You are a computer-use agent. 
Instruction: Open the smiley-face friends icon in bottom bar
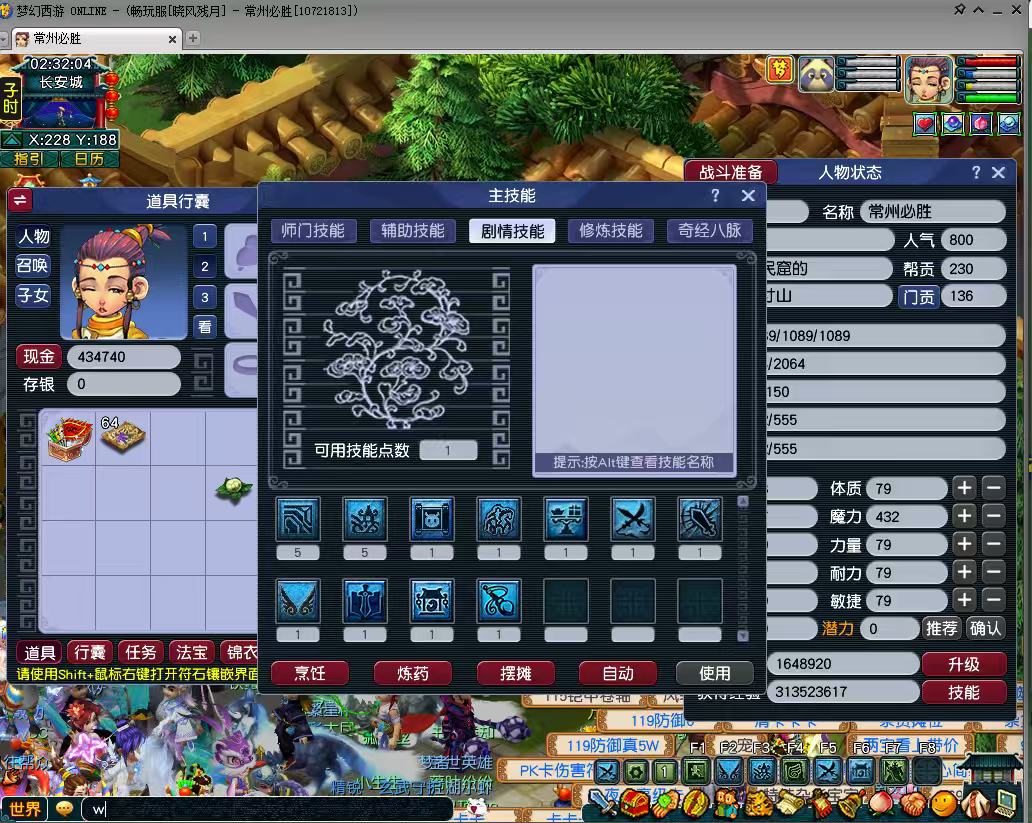click(944, 804)
